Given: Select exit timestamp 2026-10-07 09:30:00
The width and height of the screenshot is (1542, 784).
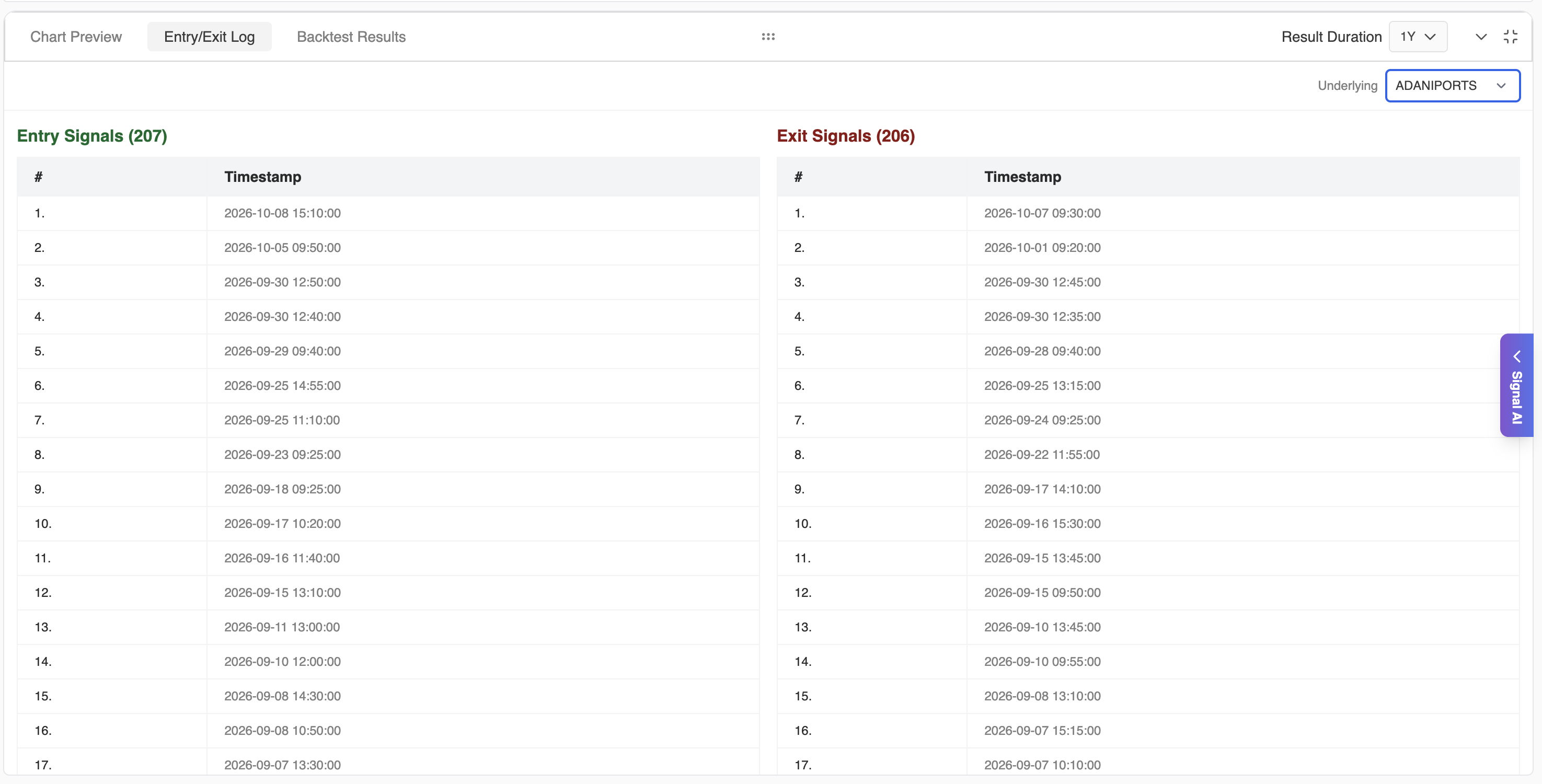Looking at the screenshot, I should tap(1042, 213).
